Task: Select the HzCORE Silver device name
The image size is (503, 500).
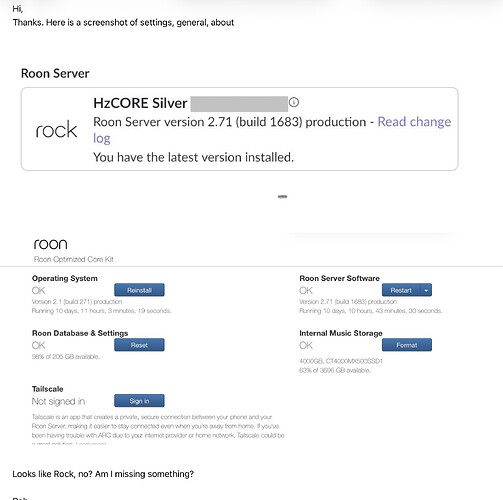Action: 140,103
